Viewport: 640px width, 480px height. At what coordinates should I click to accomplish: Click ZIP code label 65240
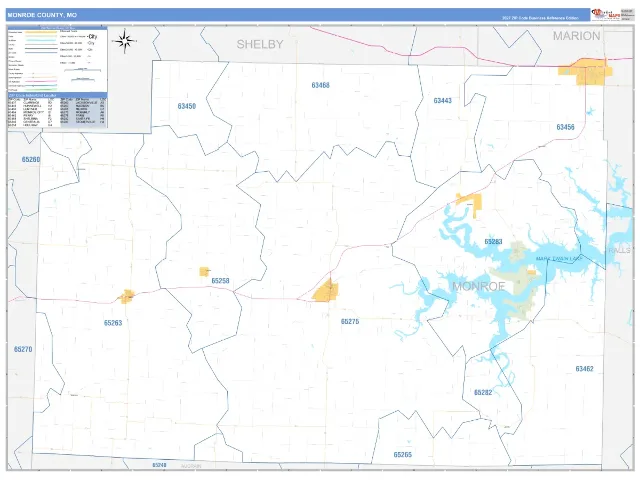coord(159,465)
